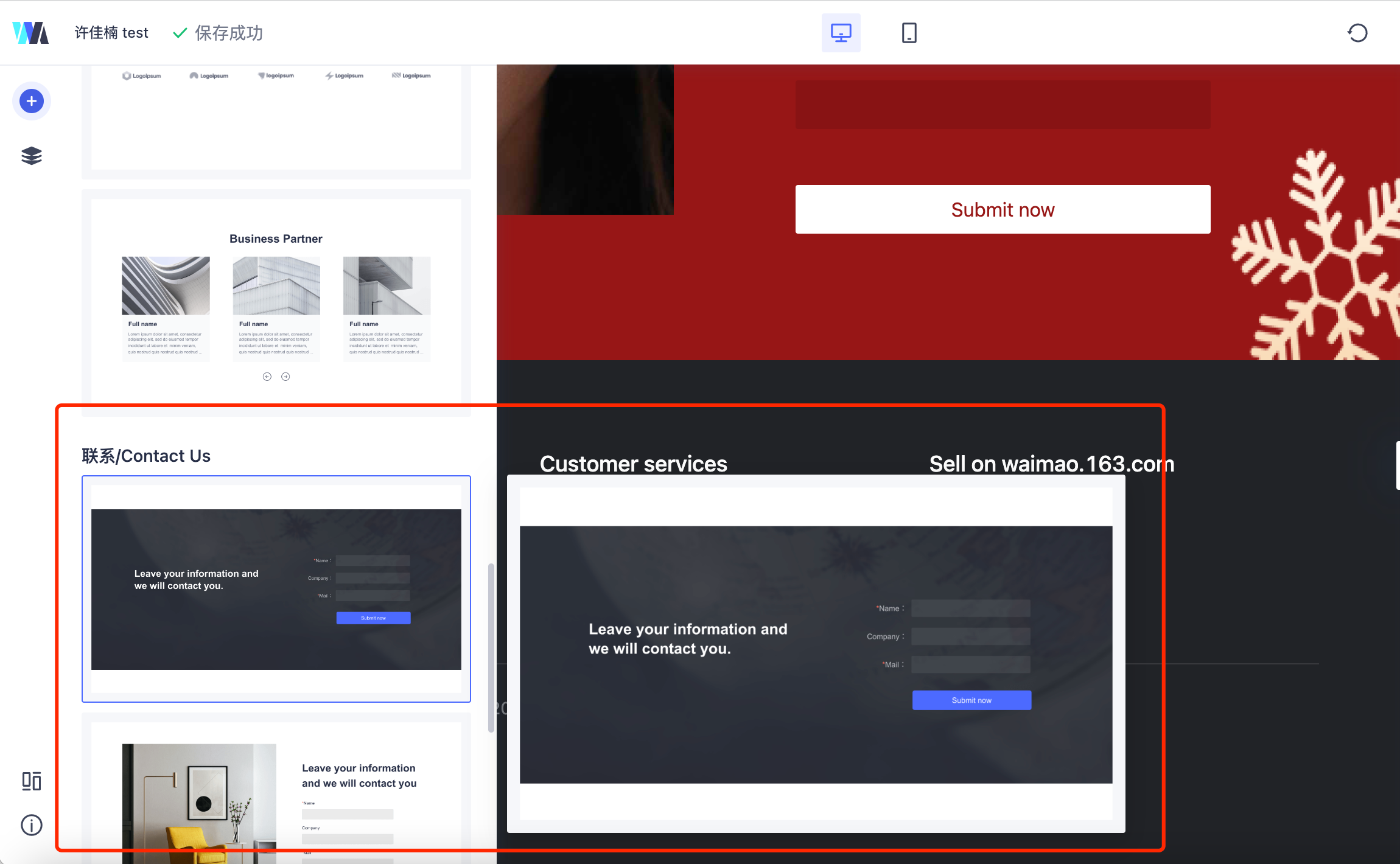Click the info circle icon
Viewport: 1400px width, 864px height.
(32, 825)
